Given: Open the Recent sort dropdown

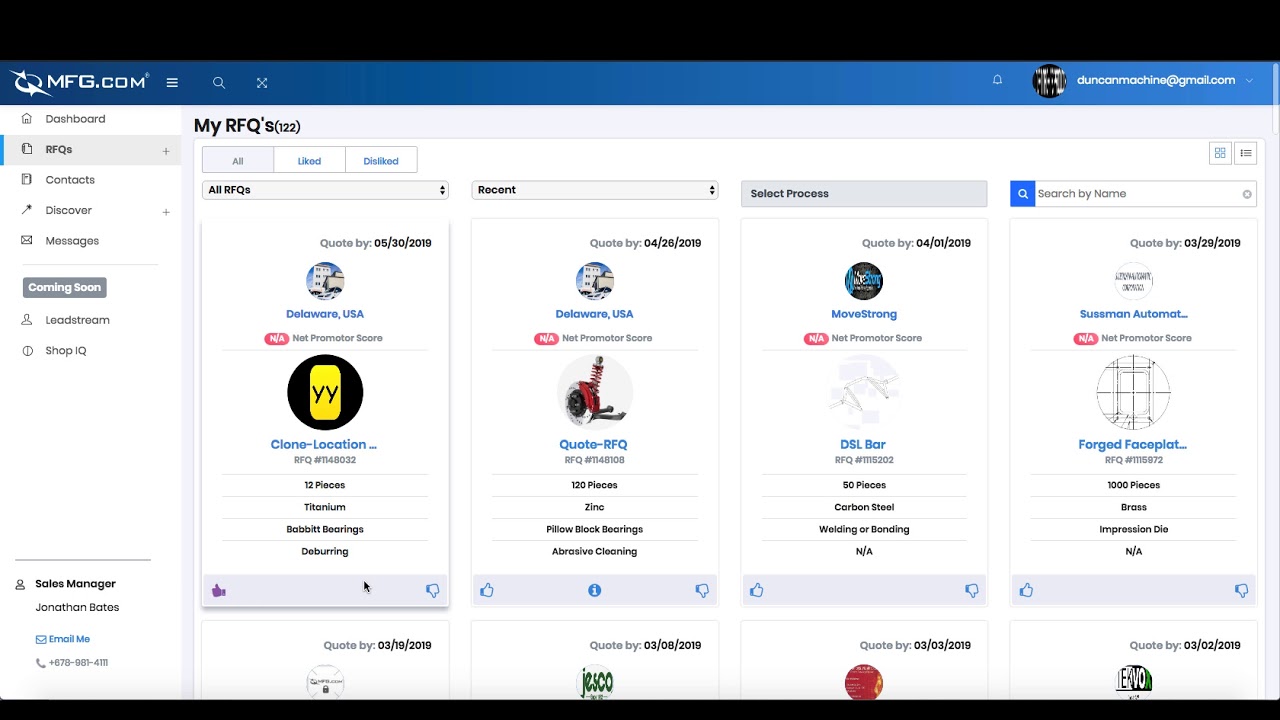Looking at the screenshot, I should (x=595, y=190).
